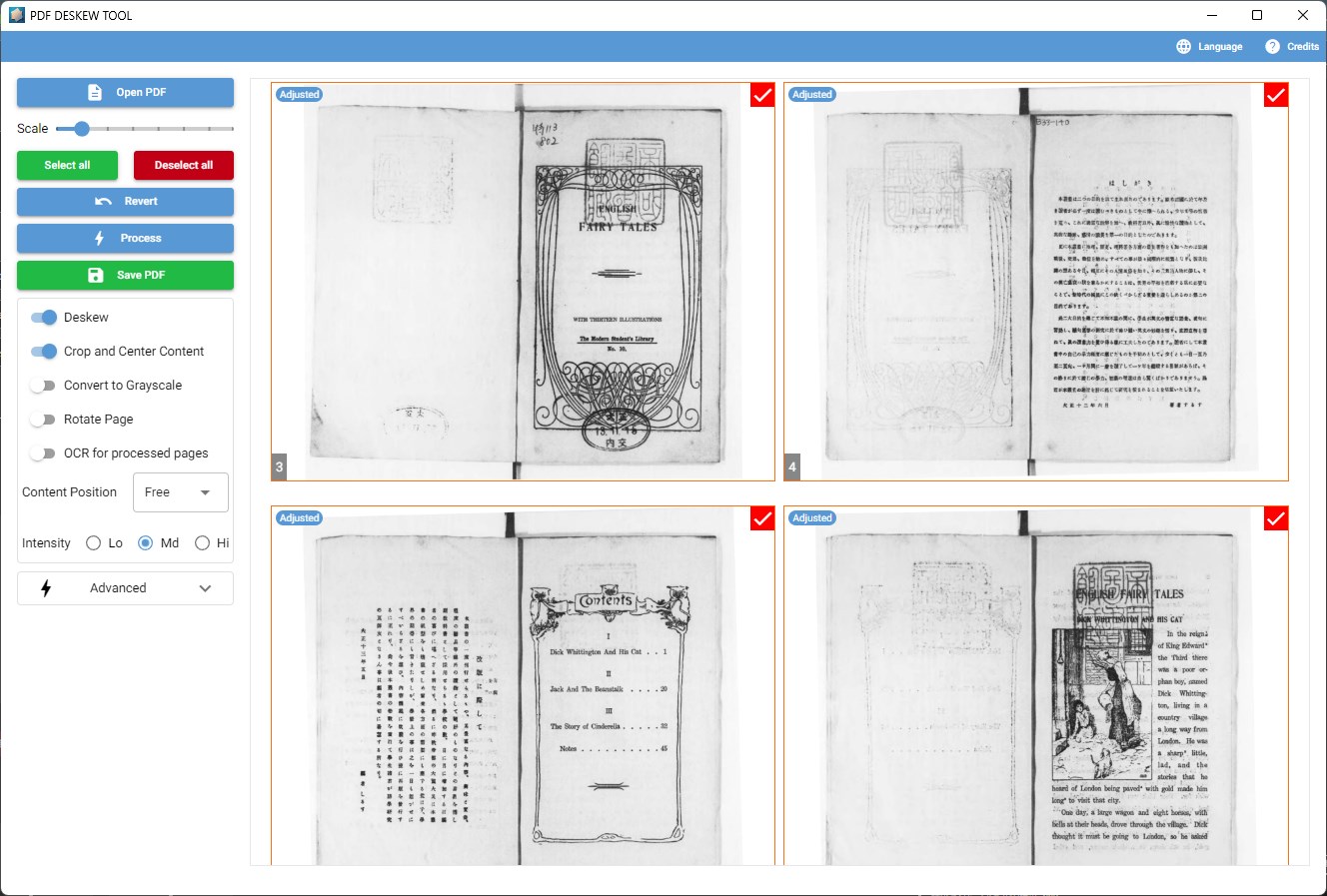Select the Hi intensity radio button
Viewport: 1327px width, 896px height.
point(203,543)
